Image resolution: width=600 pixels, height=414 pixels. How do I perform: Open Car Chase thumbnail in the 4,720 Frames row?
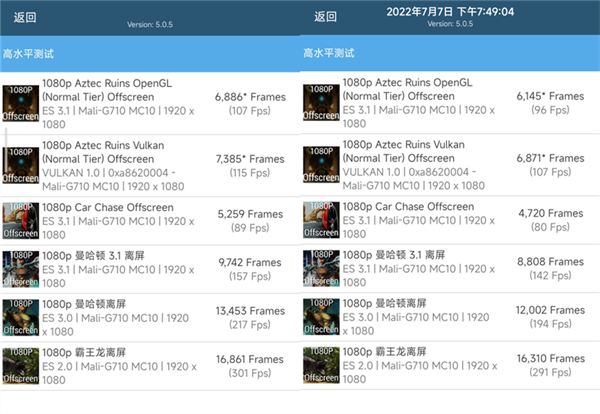pyautogui.click(x=320, y=220)
